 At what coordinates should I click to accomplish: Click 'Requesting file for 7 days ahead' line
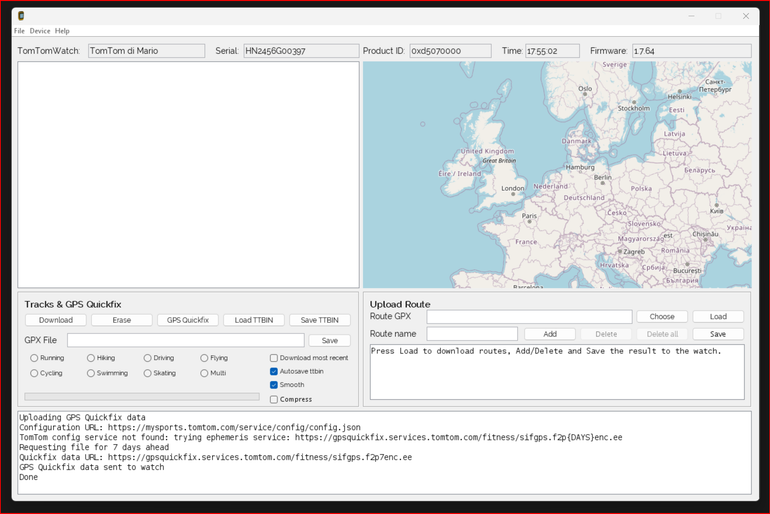click(94, 448)
